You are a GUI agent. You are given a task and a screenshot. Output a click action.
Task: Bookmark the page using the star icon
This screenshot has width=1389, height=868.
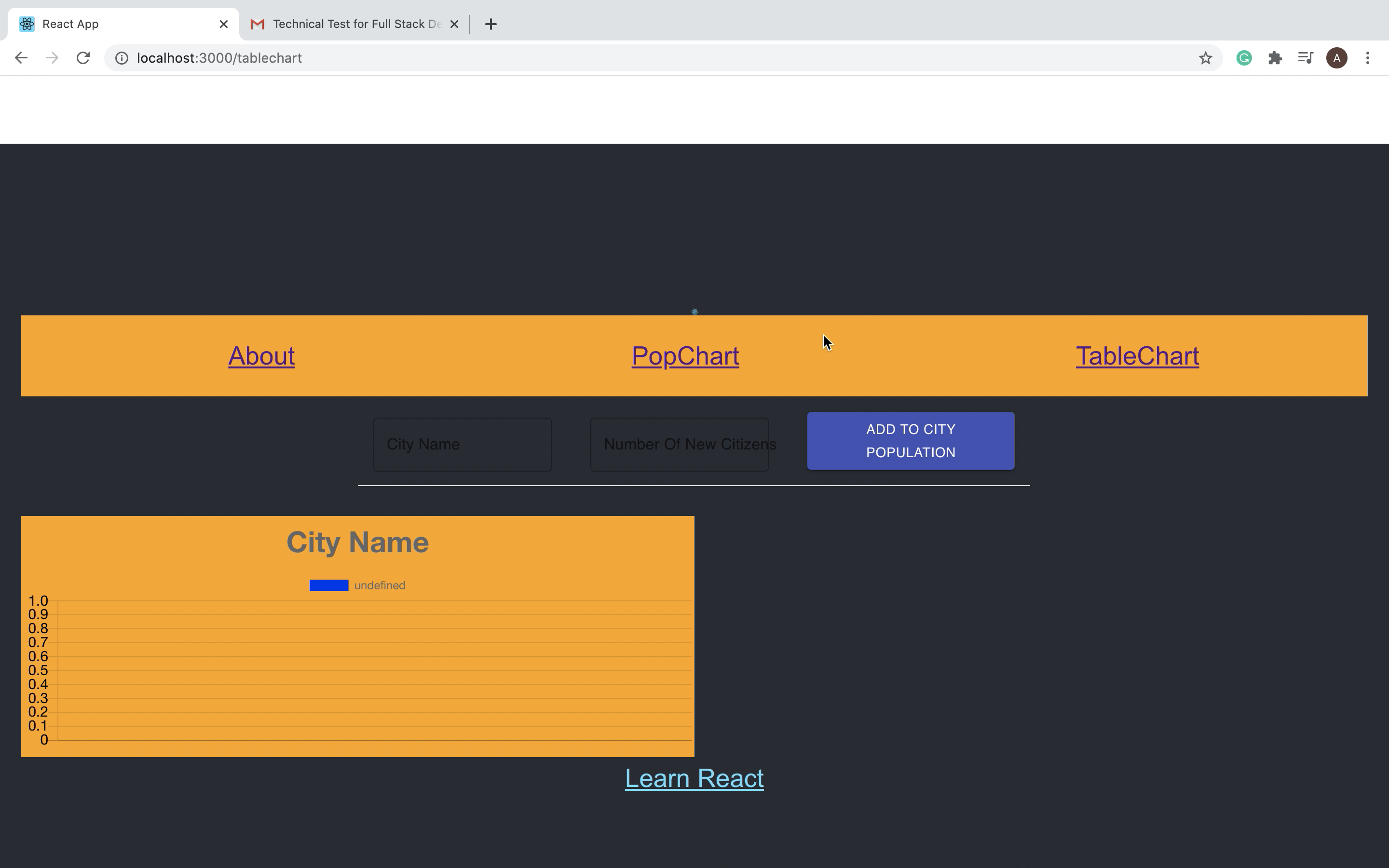(1204, 57)
